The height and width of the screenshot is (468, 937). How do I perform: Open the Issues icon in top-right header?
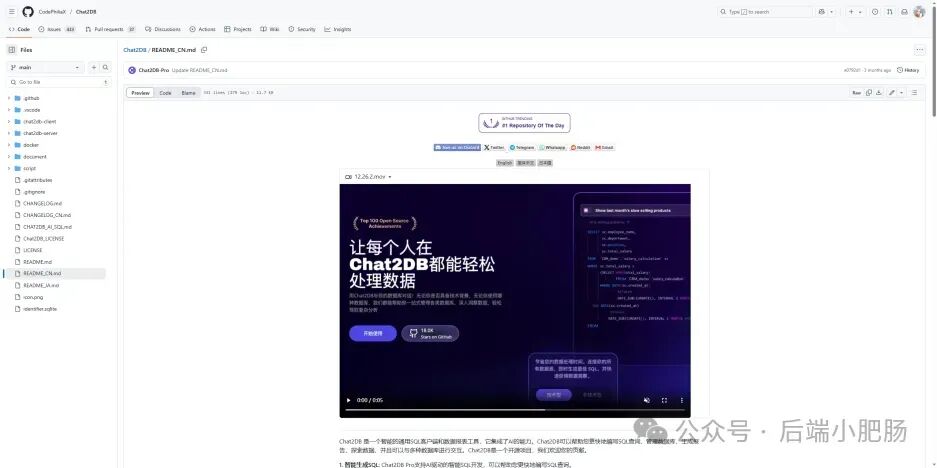[x=875, y=11]
